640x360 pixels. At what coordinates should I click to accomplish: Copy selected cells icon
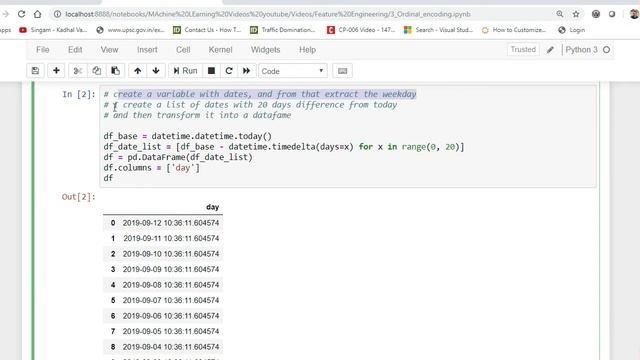tap(96, 71)
